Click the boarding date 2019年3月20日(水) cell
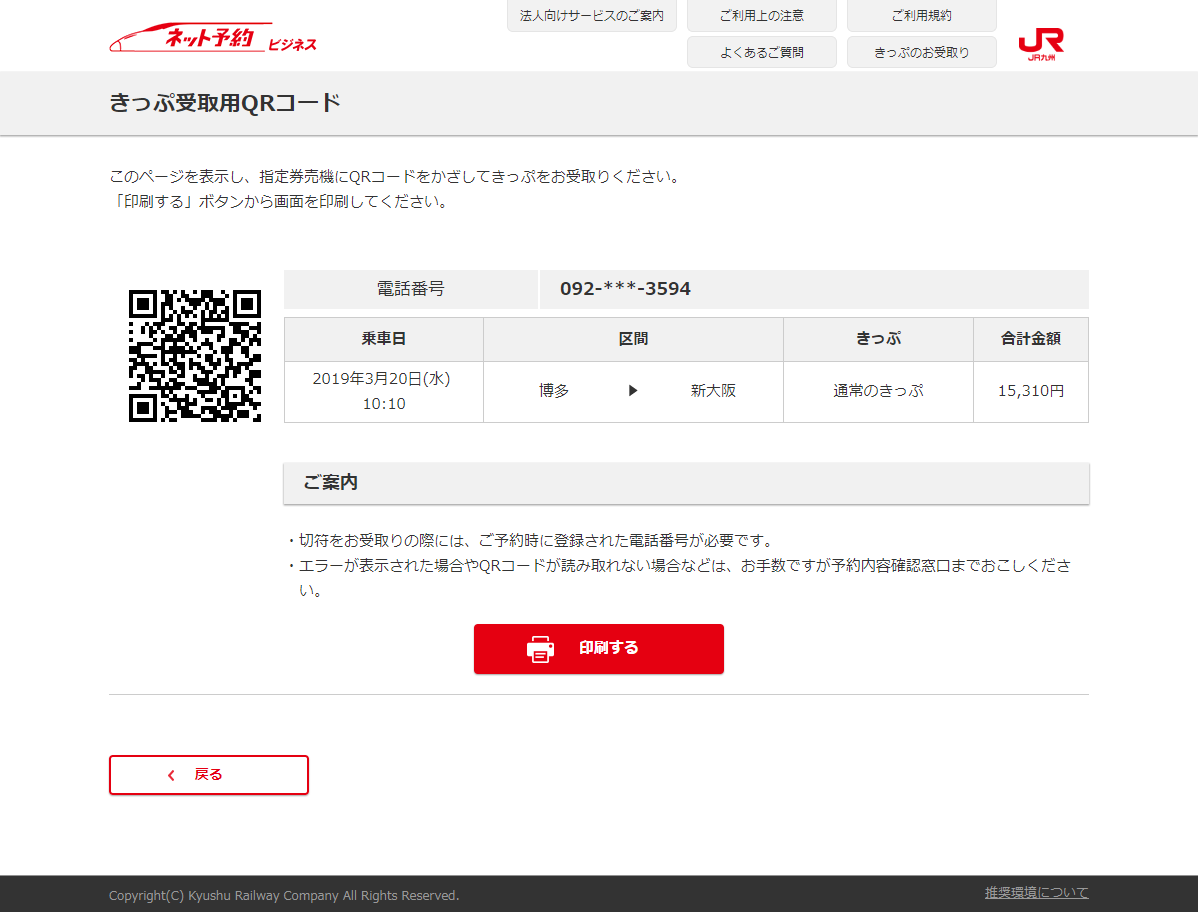The width and height of the screenshot is (1198, 912). pos(383,379)
